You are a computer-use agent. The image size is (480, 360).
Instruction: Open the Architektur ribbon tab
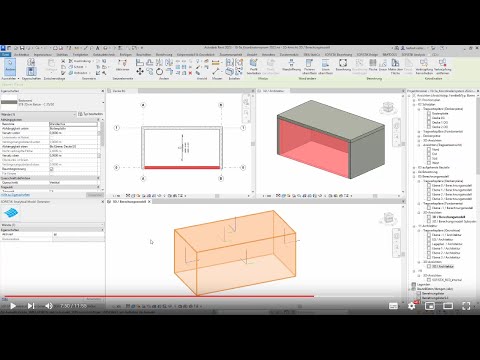[22, 54]
